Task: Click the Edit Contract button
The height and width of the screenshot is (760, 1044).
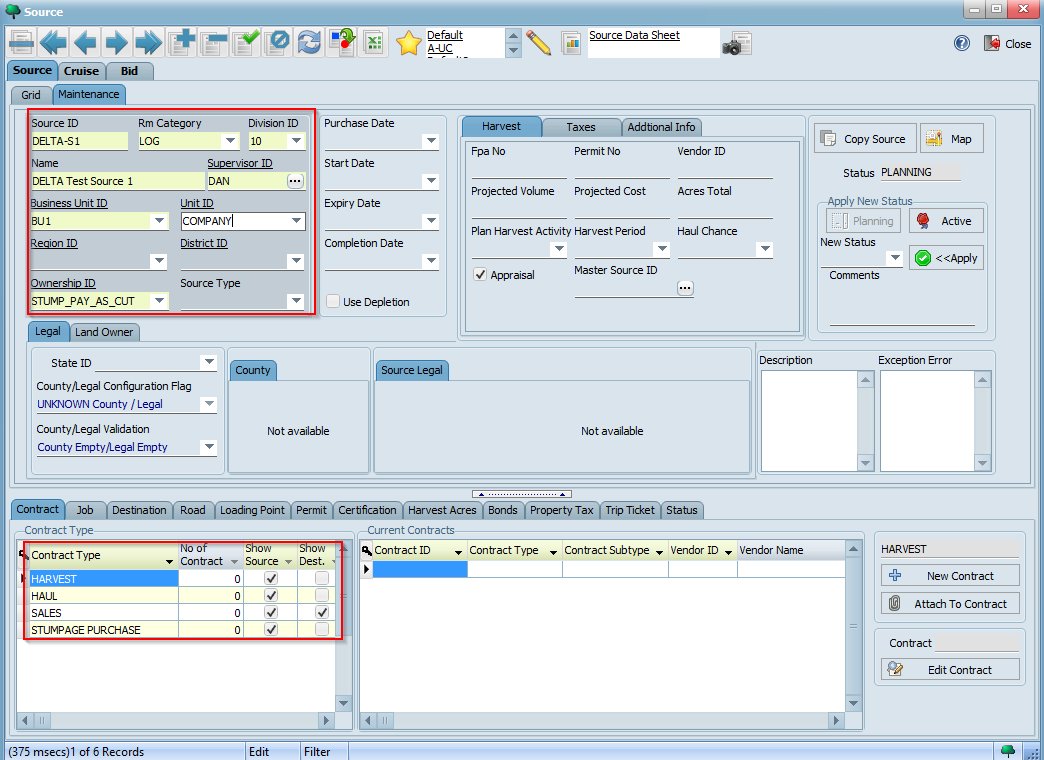Action: 950,669
